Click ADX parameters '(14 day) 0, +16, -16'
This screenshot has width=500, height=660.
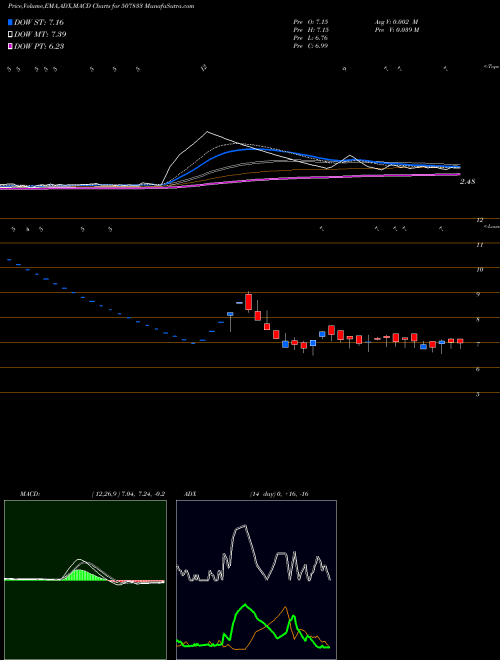click(279, 494)
